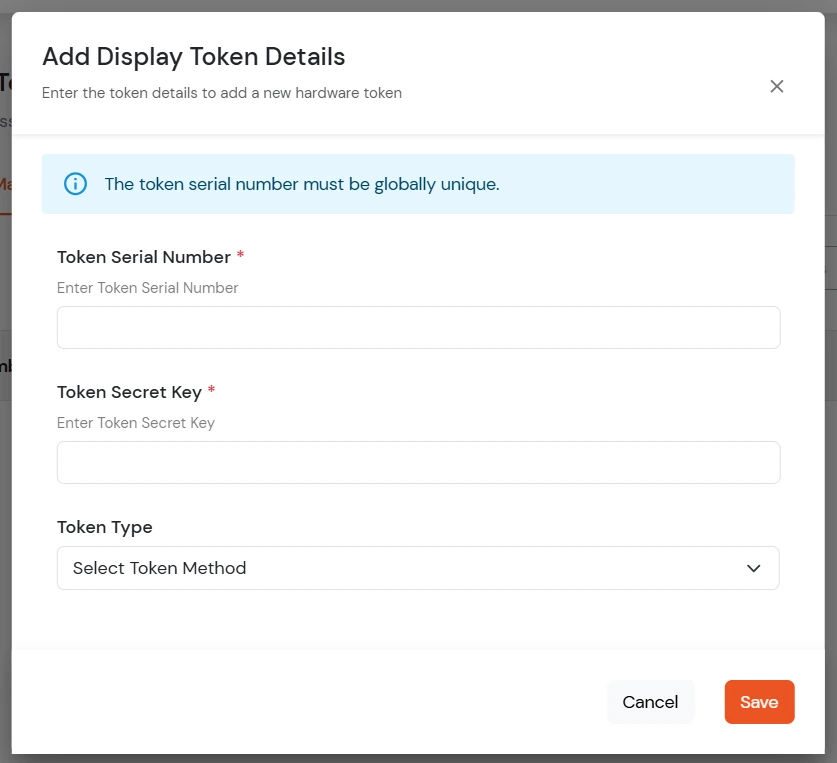Click the X icon to close the dialog

[x=777, y=86]
